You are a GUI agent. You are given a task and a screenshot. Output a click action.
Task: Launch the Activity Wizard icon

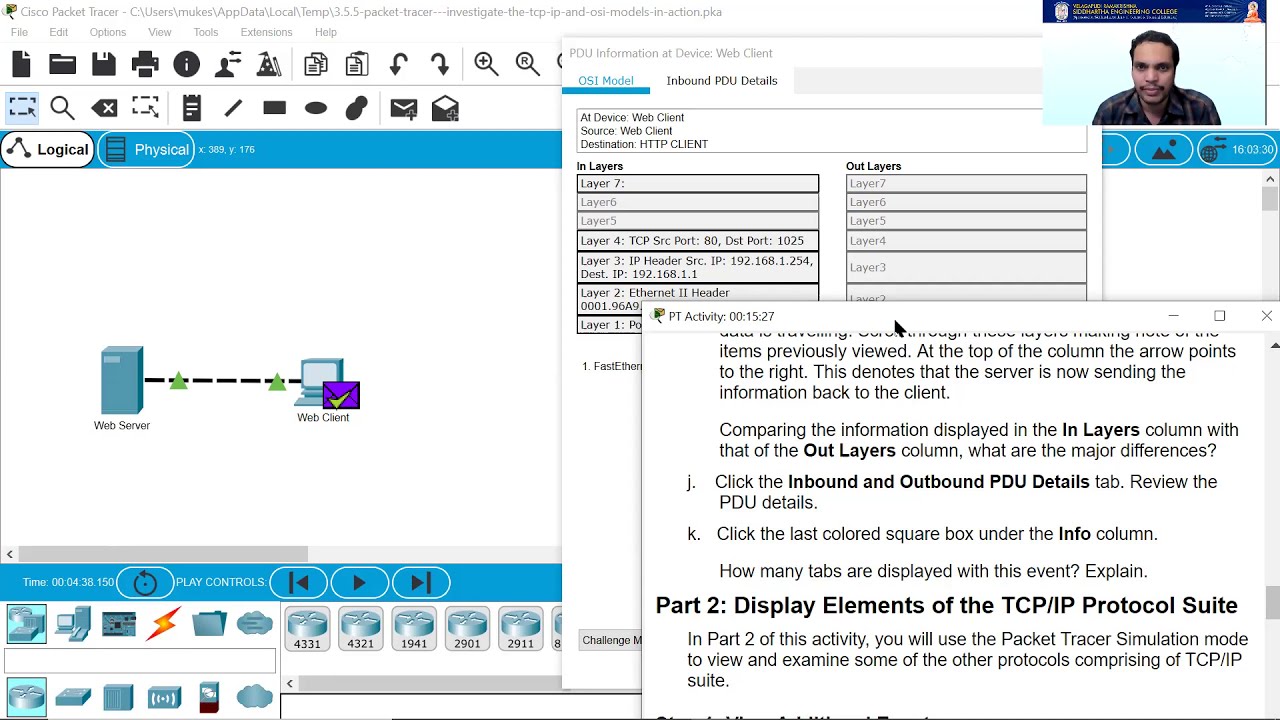[228, 65]
